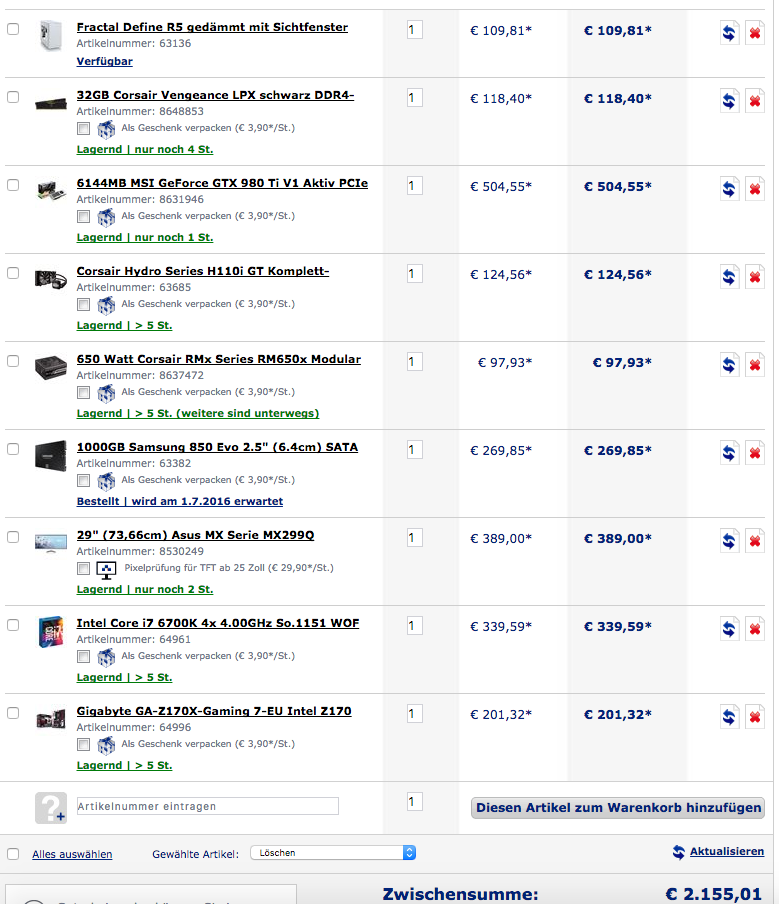Click the Aktualisieren link
779x904 pixels.
[726, 852]
